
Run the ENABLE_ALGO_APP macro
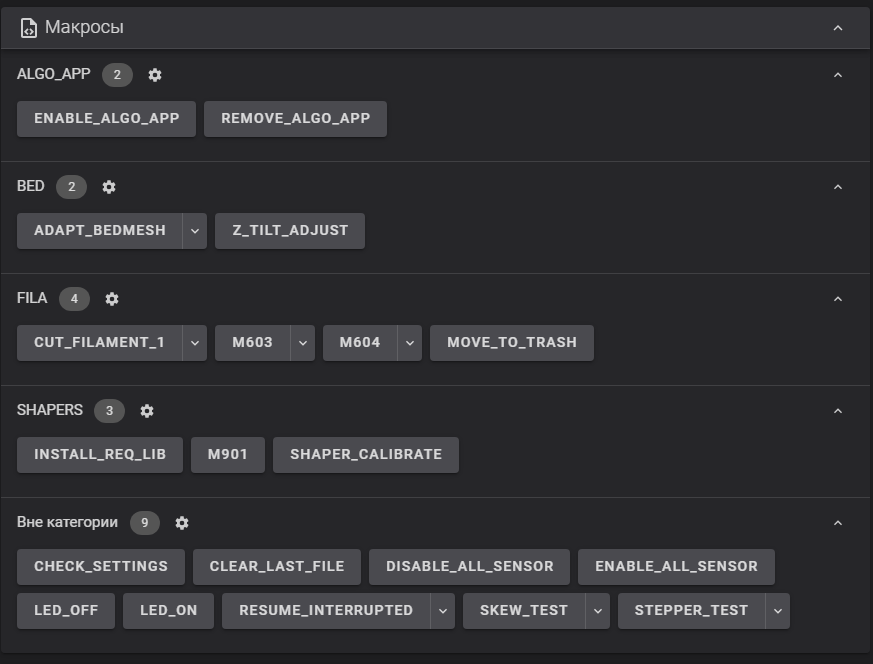pos(106,118)
